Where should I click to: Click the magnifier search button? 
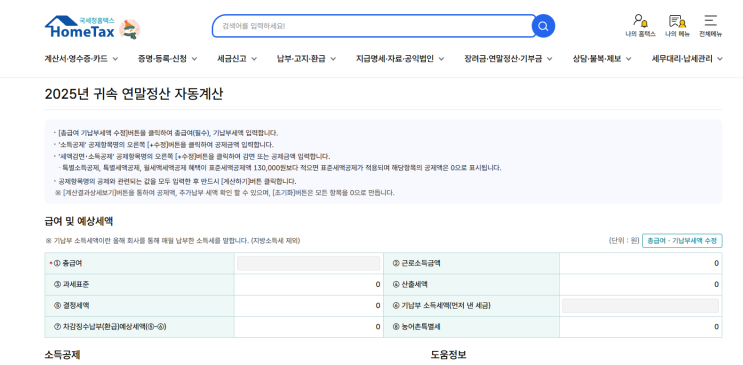pyautogui.click(x=543, y=26)
